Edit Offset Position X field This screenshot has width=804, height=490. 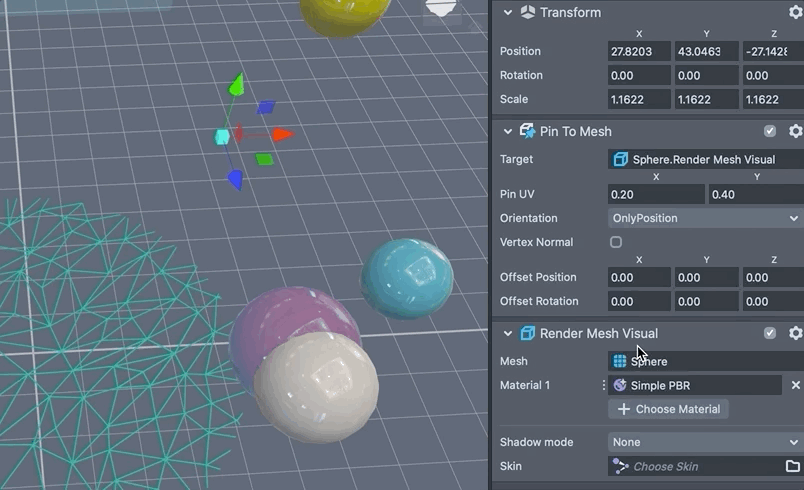pos(639,277)
